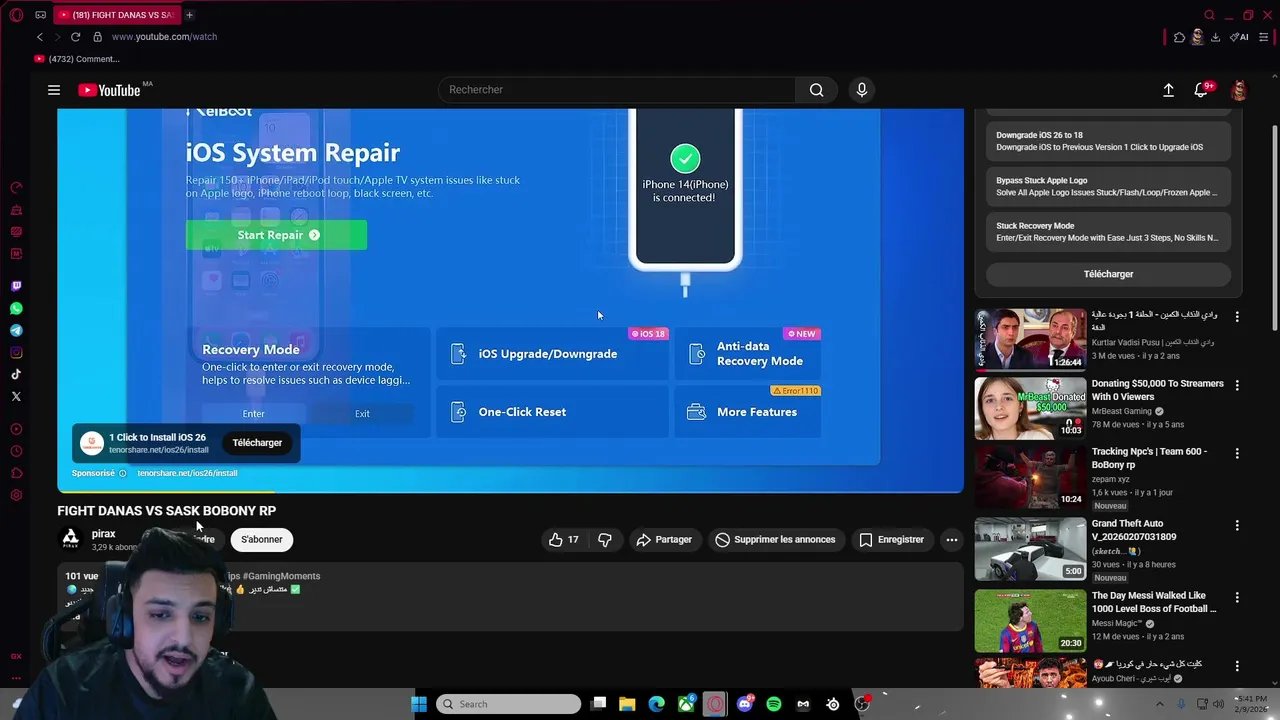This screenshot has width=1280, height=720.
Task: Reload the page with the refresh icon
Action: [x=75, y=37]
